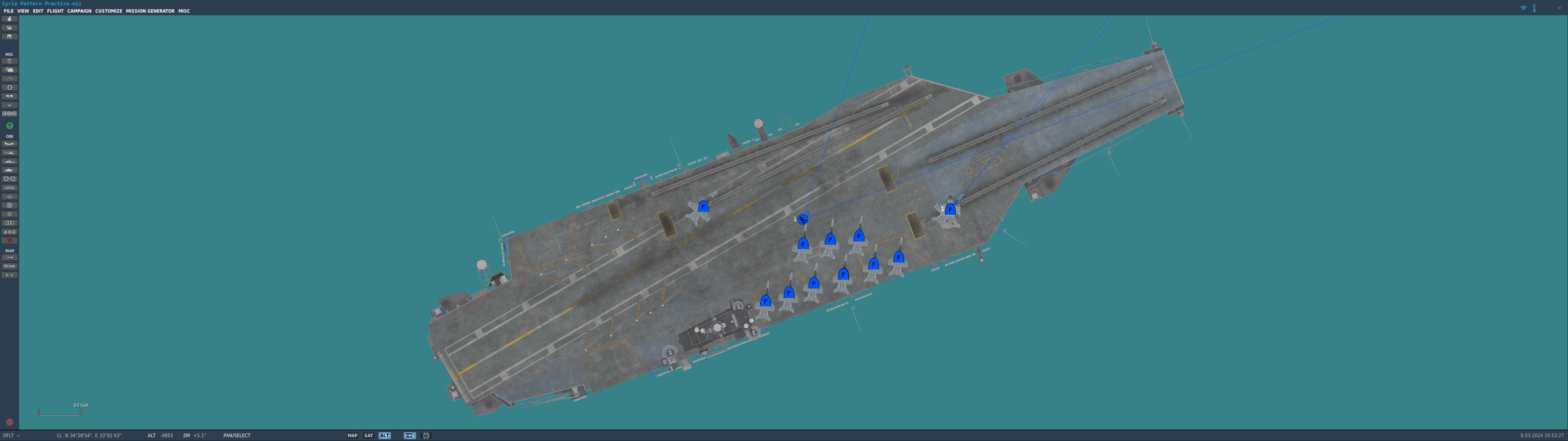
Task: Open mission options checkmark icon
Action: coord(9,105)
